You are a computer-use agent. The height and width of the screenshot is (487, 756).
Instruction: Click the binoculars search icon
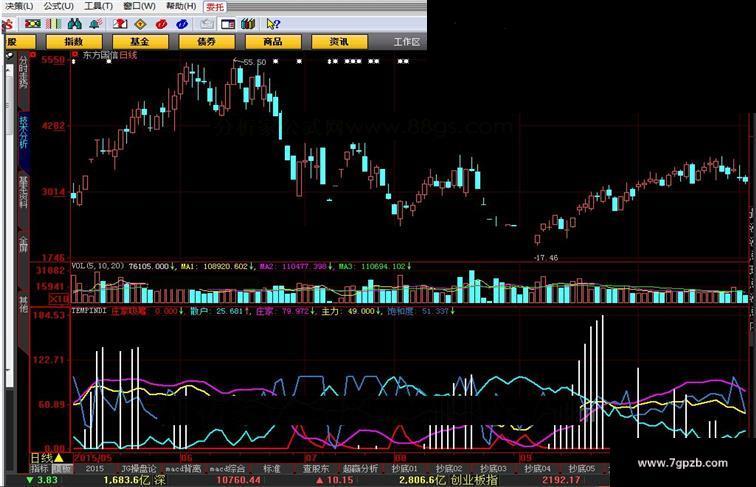point(74,24)
